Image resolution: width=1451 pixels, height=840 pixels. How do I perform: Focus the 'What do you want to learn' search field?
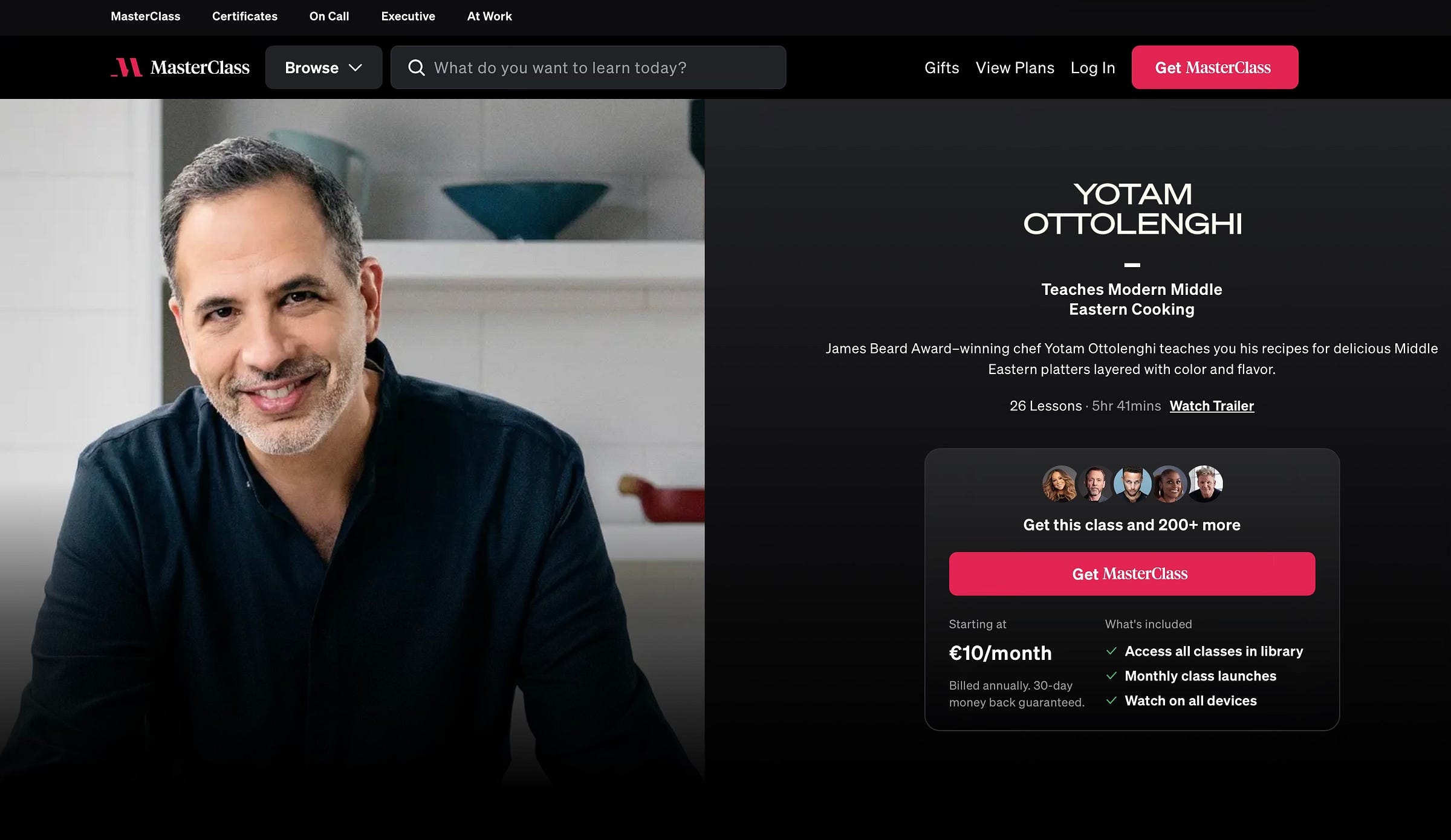pos(588,67)
